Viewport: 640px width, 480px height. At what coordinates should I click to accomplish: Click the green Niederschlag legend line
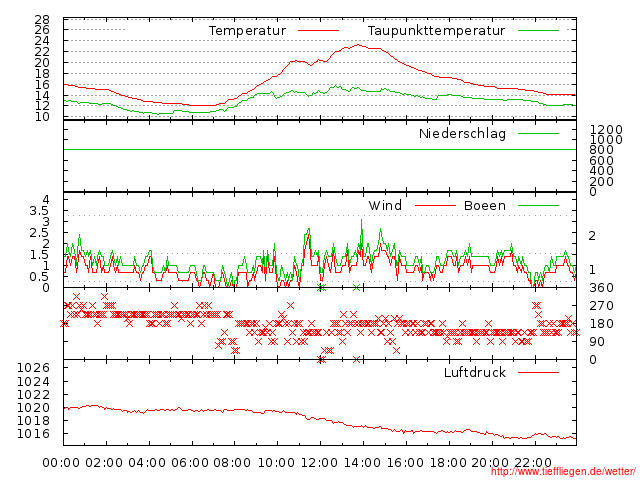[538, 133]
